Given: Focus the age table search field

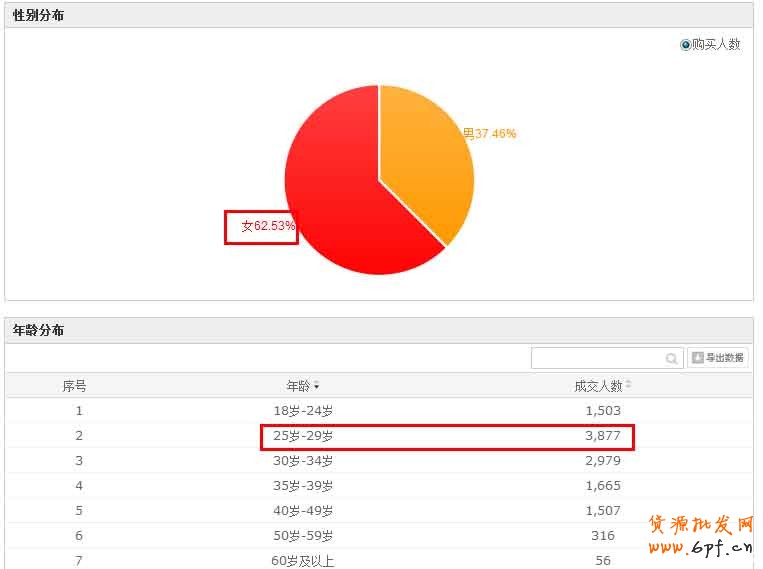Looking at the screenshot, I should point(597,358).
